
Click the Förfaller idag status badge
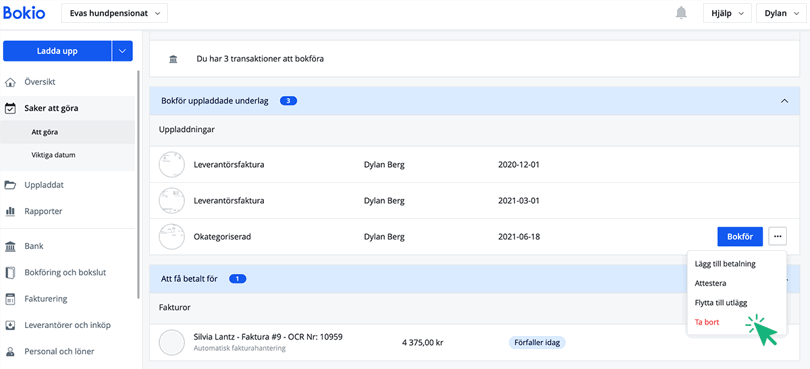click(x=537, y=343)
